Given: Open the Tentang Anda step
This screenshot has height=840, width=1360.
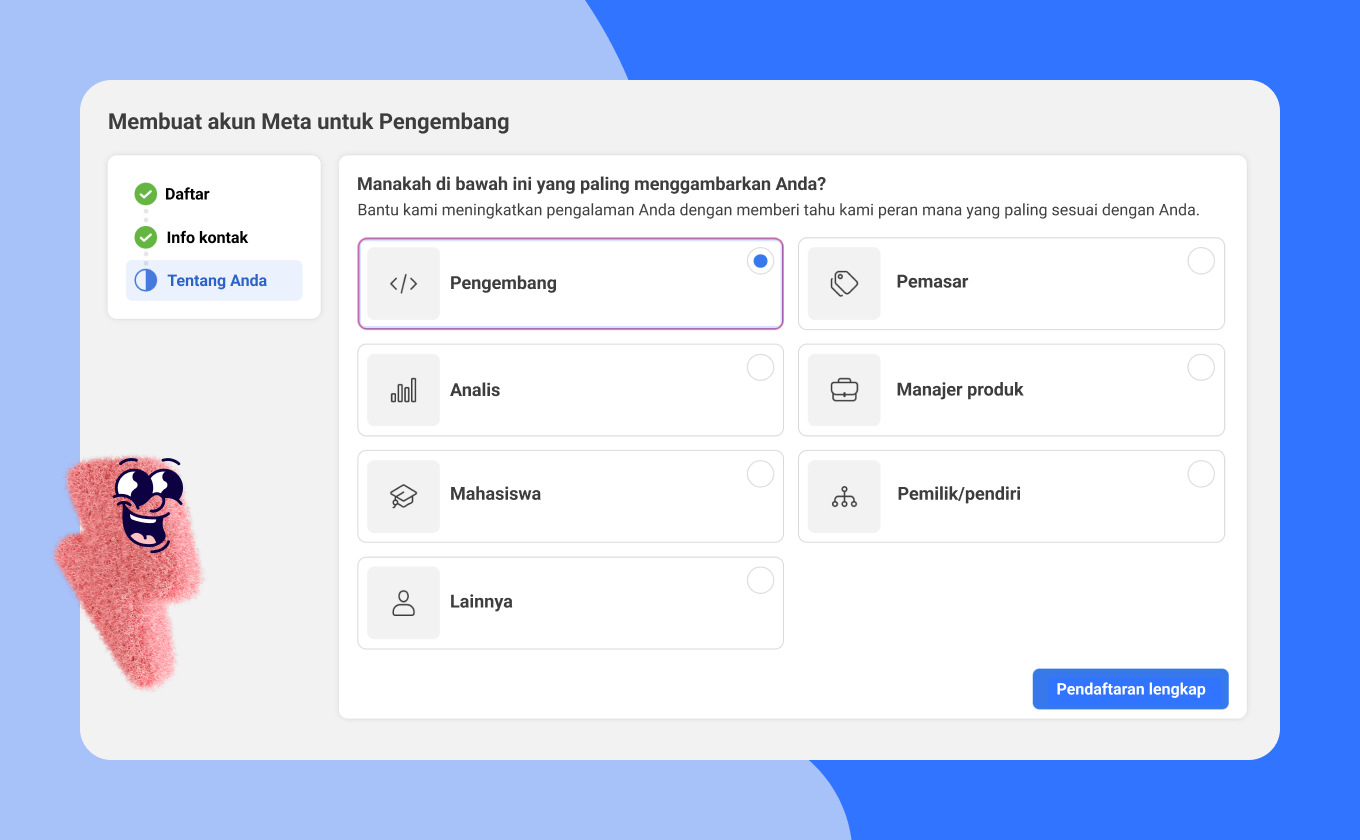Looking at the screenshot, I should coord(214,280).
